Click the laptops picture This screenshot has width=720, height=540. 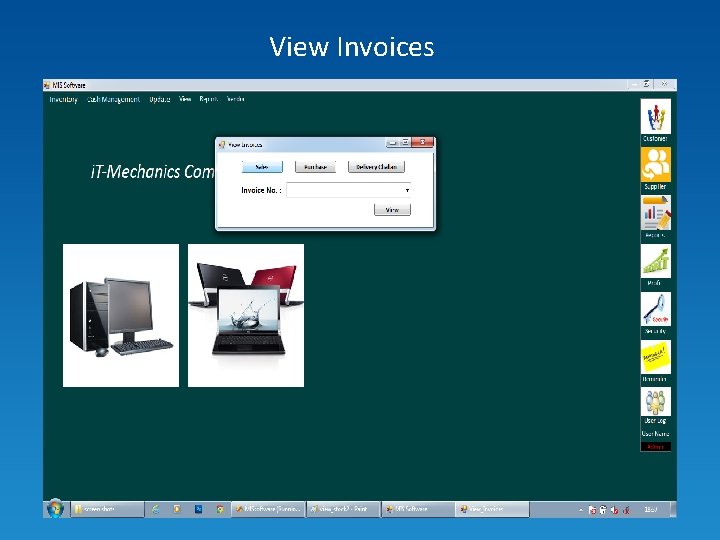[x=246, y=315]
